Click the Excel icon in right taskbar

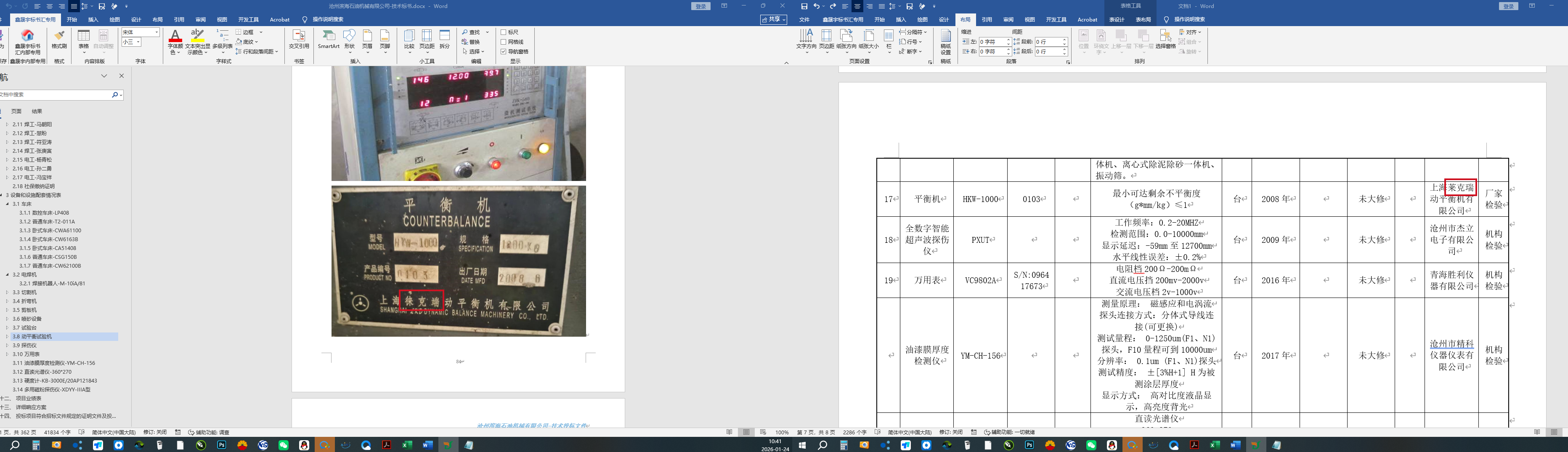[x=1215, y=445]
